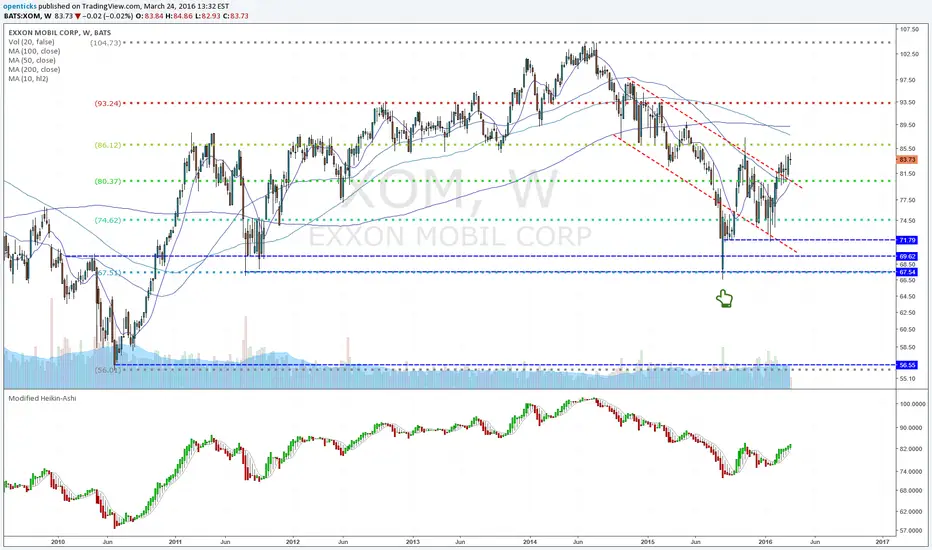Select the BATS:XOM, W symbol label

[28, 16]
